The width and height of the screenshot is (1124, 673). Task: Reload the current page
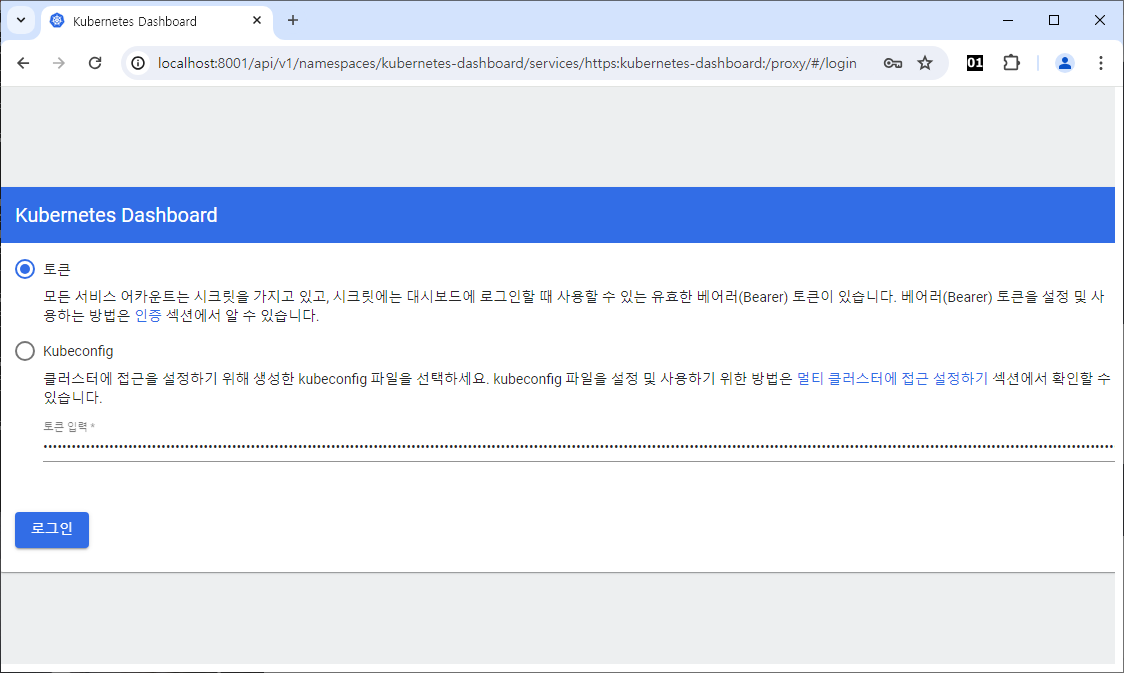pos(95,63)
